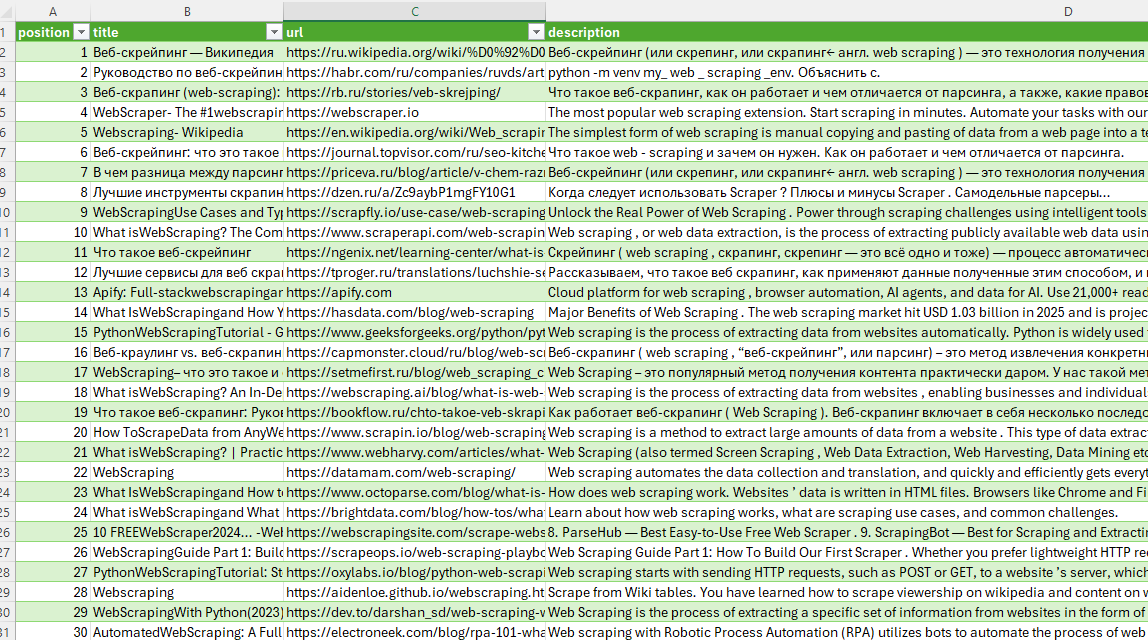Click the dev.to/darshan_sd URL cell

pyautogui.click(x=414, y=613)
